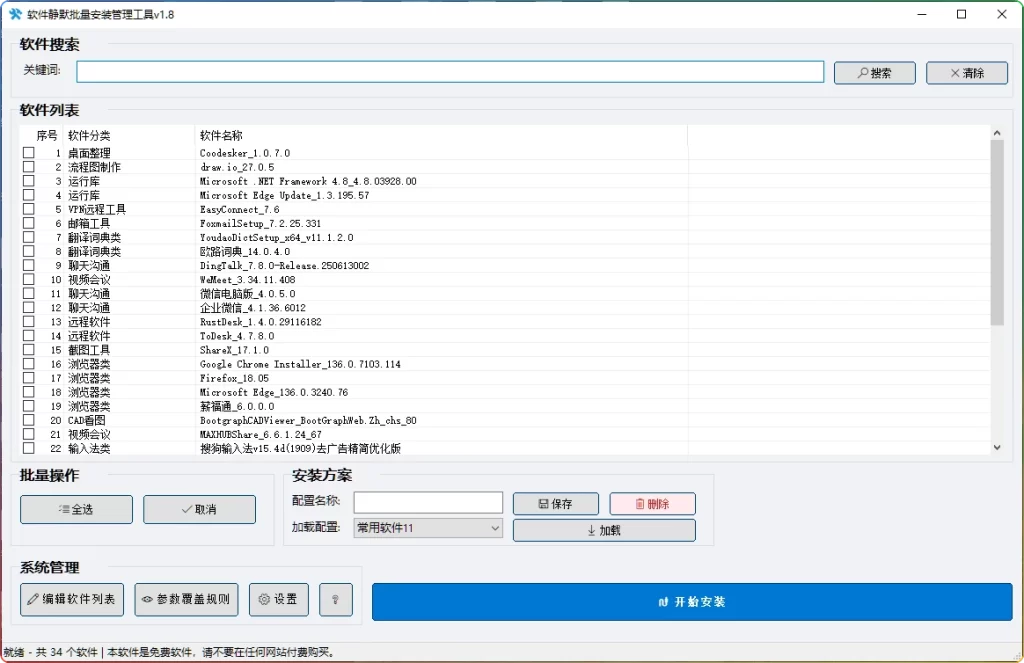Open 设置 via the gear icon

pyautogui.click(x=265, y=599)
